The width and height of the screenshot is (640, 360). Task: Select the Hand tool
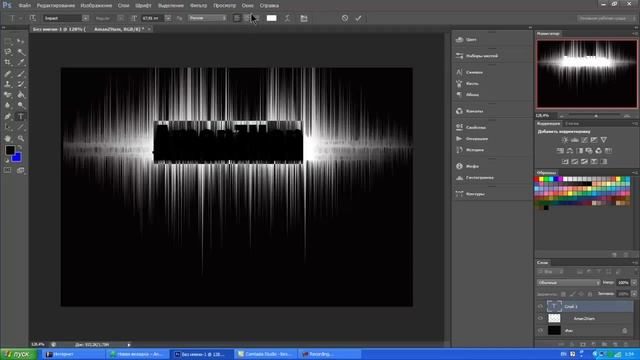point(8,138)
